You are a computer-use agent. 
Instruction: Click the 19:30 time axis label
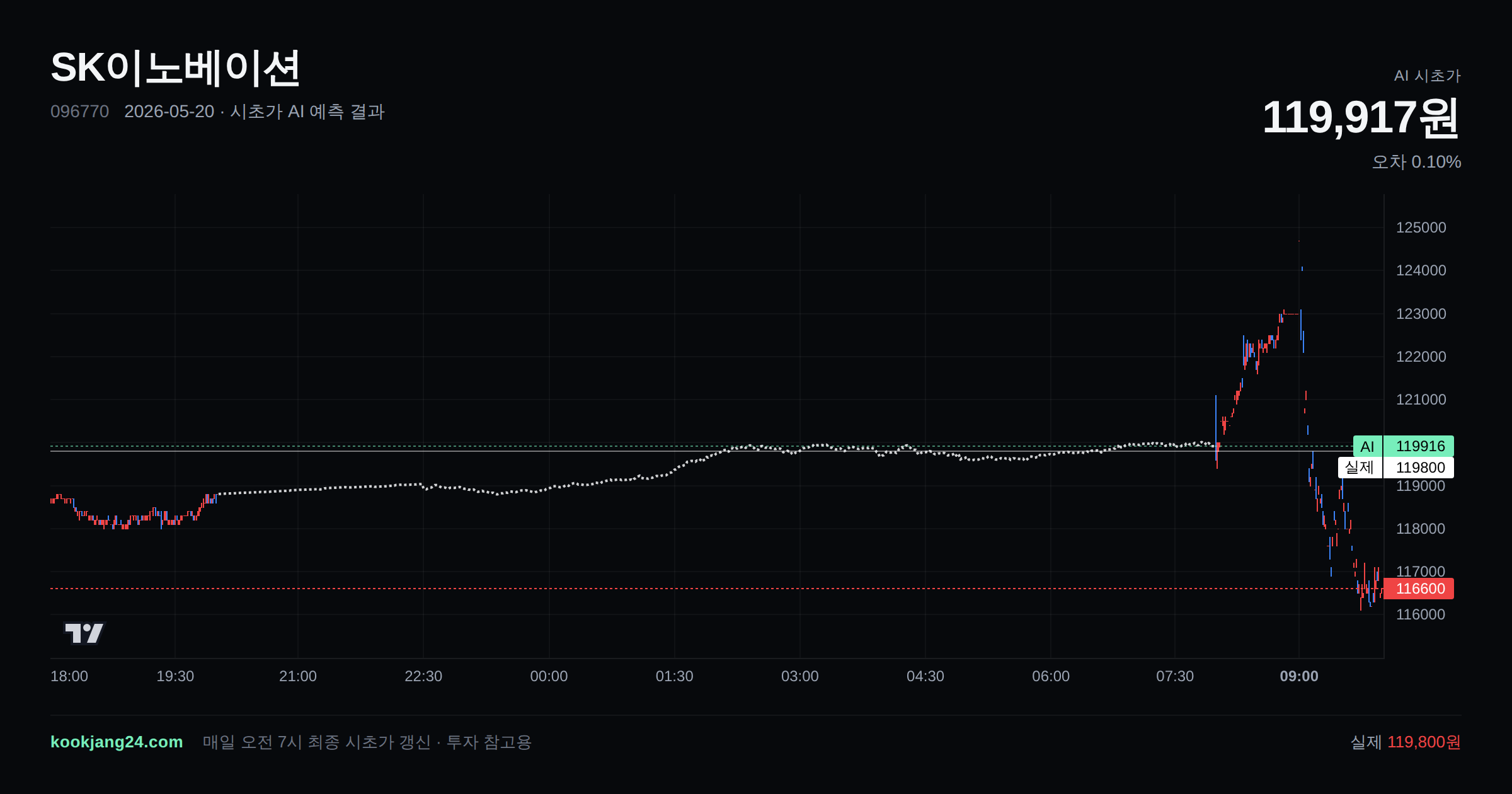click(x=175, y=676)
